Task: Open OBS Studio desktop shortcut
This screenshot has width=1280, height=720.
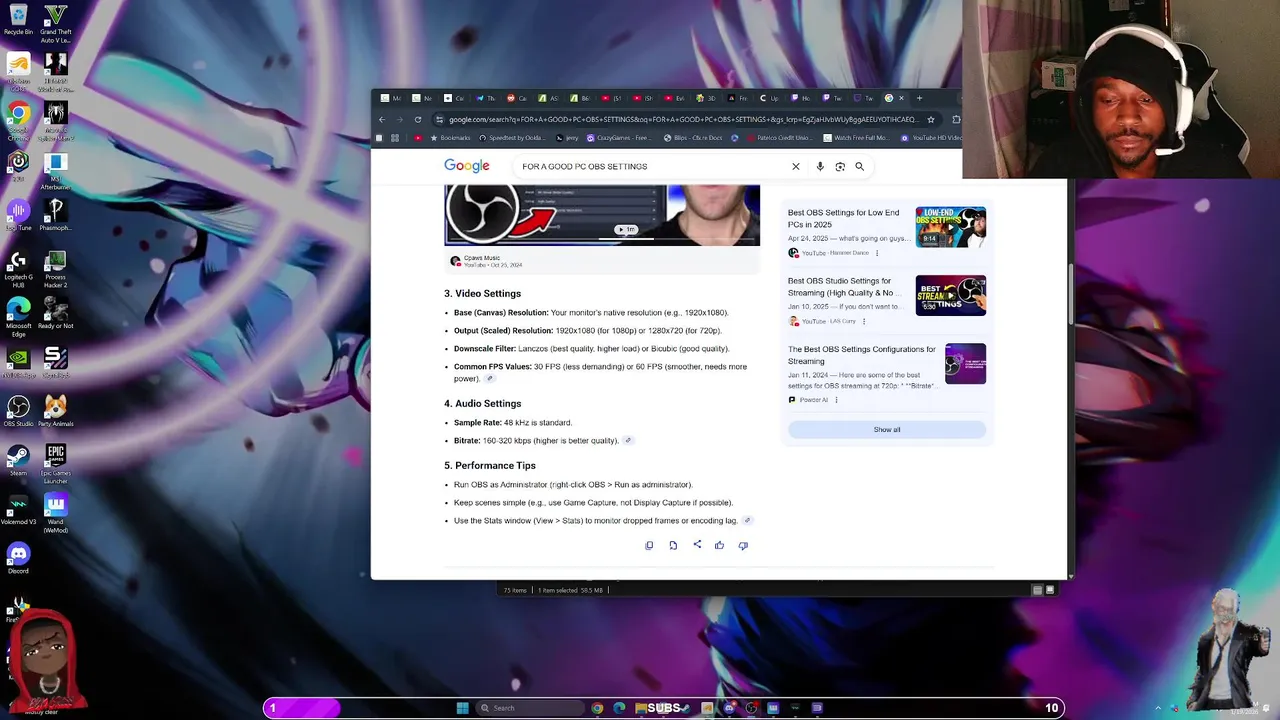Action: (x=18, y=410)
